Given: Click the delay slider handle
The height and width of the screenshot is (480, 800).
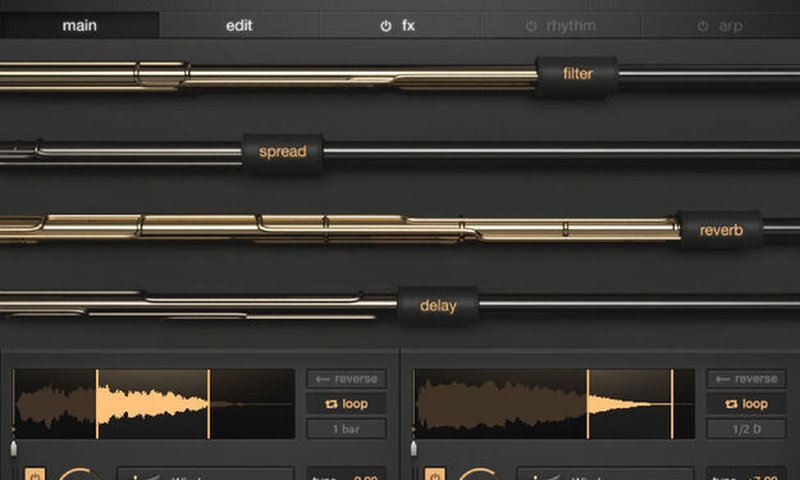Looking at the screenshot, I should click(x=437, y=306).
